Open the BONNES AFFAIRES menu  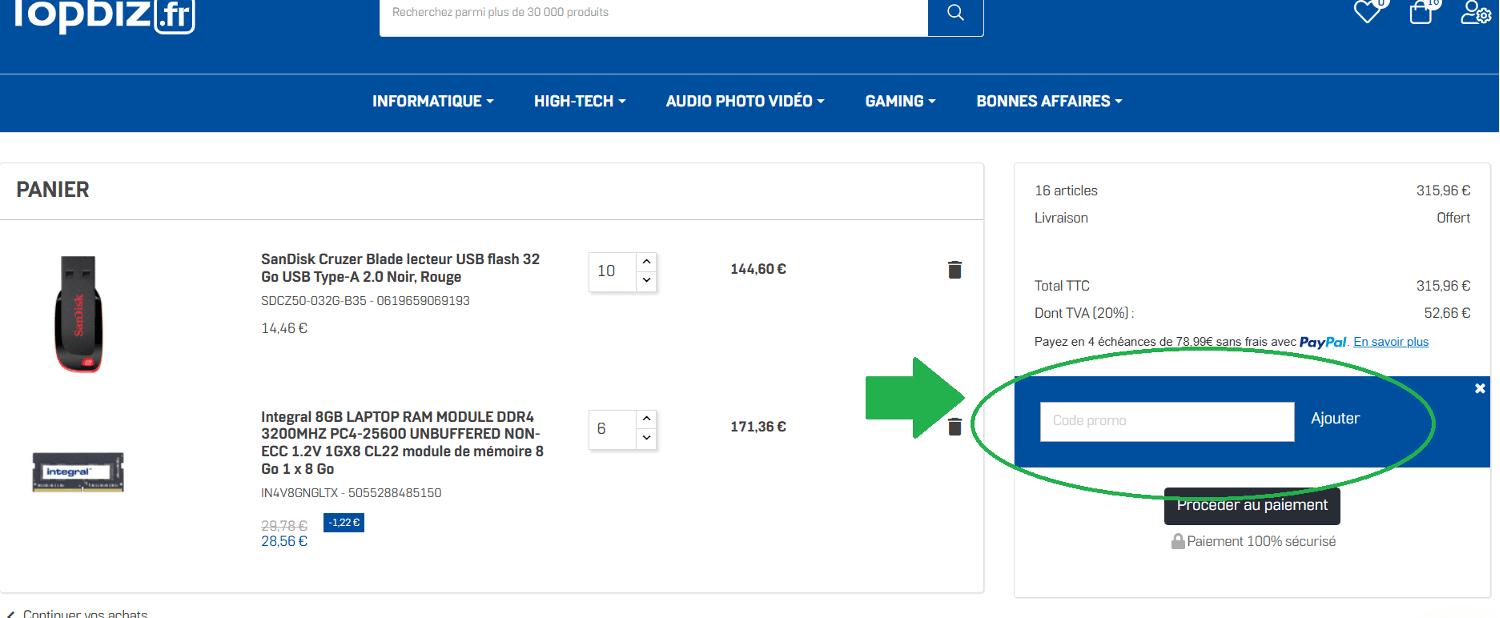point(1049,101)
